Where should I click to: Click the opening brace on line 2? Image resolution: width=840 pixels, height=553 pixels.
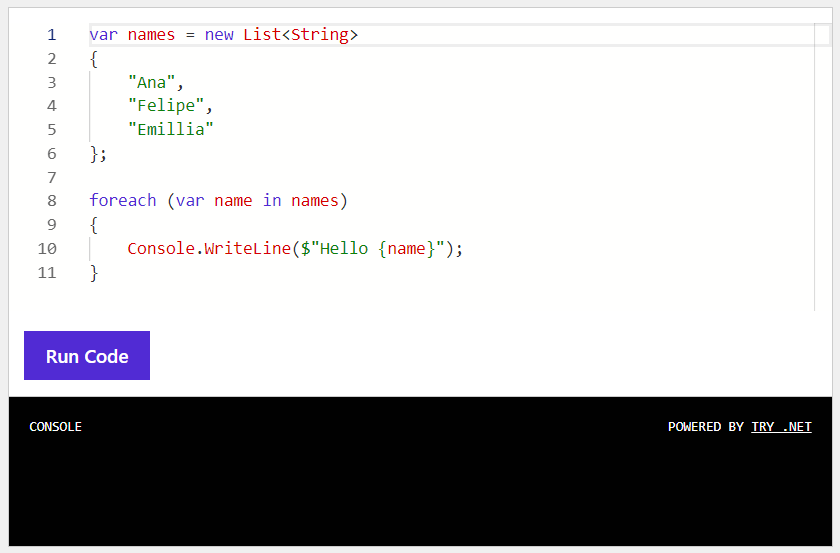(x=94, y=58)
